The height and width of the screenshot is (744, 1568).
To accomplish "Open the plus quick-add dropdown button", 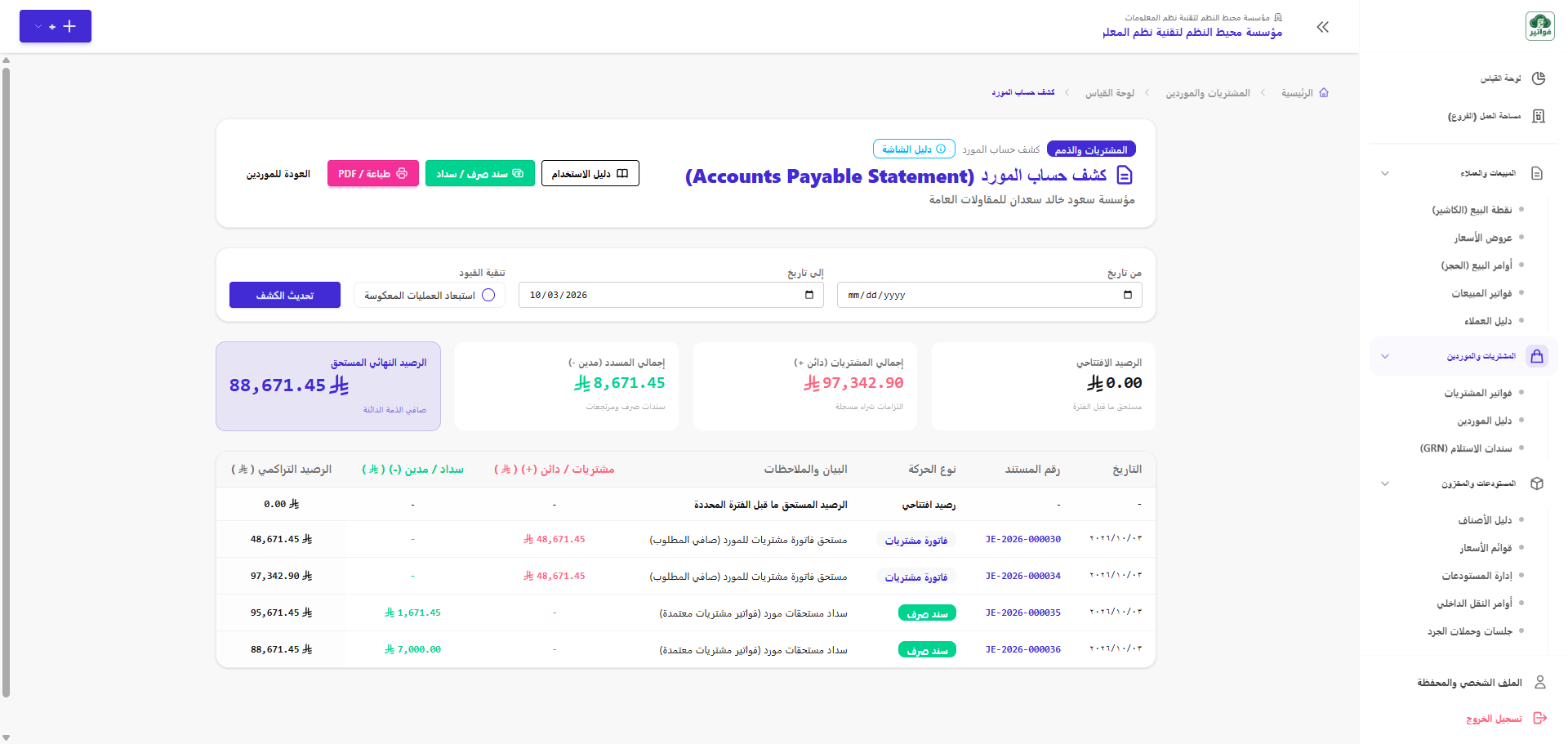I will pos(56,26).
